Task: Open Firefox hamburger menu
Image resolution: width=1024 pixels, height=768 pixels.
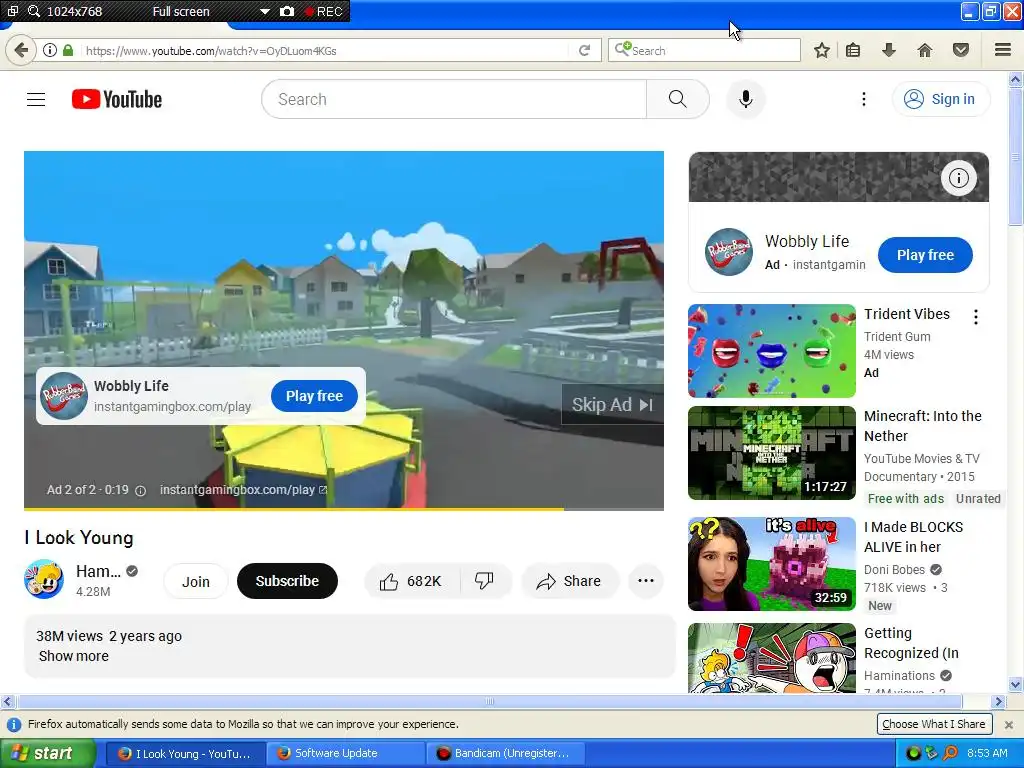Action: (1002, 50)
